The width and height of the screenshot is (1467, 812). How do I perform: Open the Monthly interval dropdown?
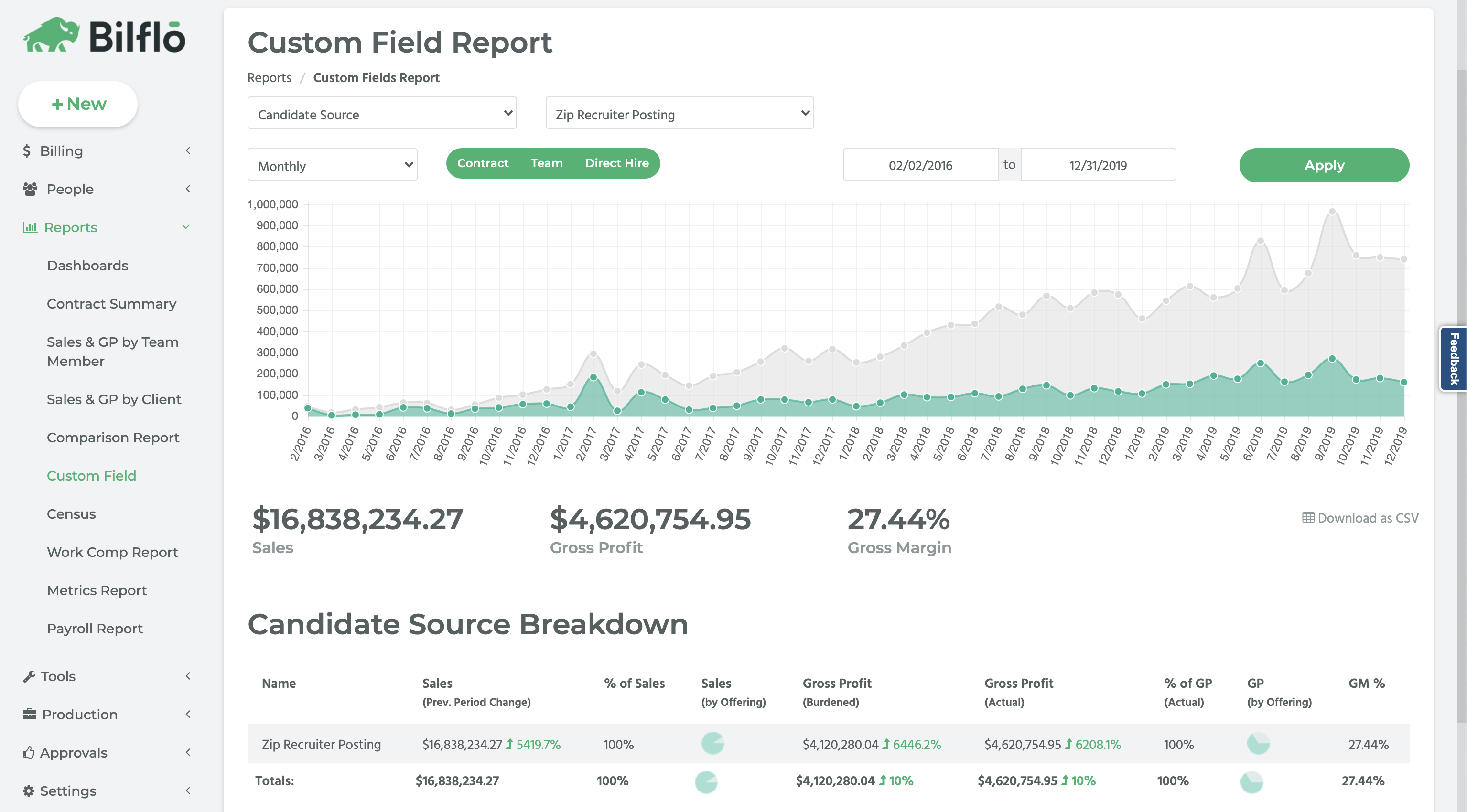(x=332, y=165)
